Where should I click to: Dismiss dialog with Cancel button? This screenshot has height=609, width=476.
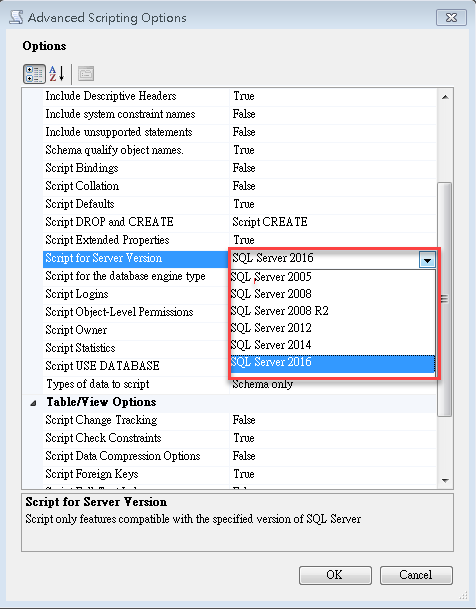point(416,575)
